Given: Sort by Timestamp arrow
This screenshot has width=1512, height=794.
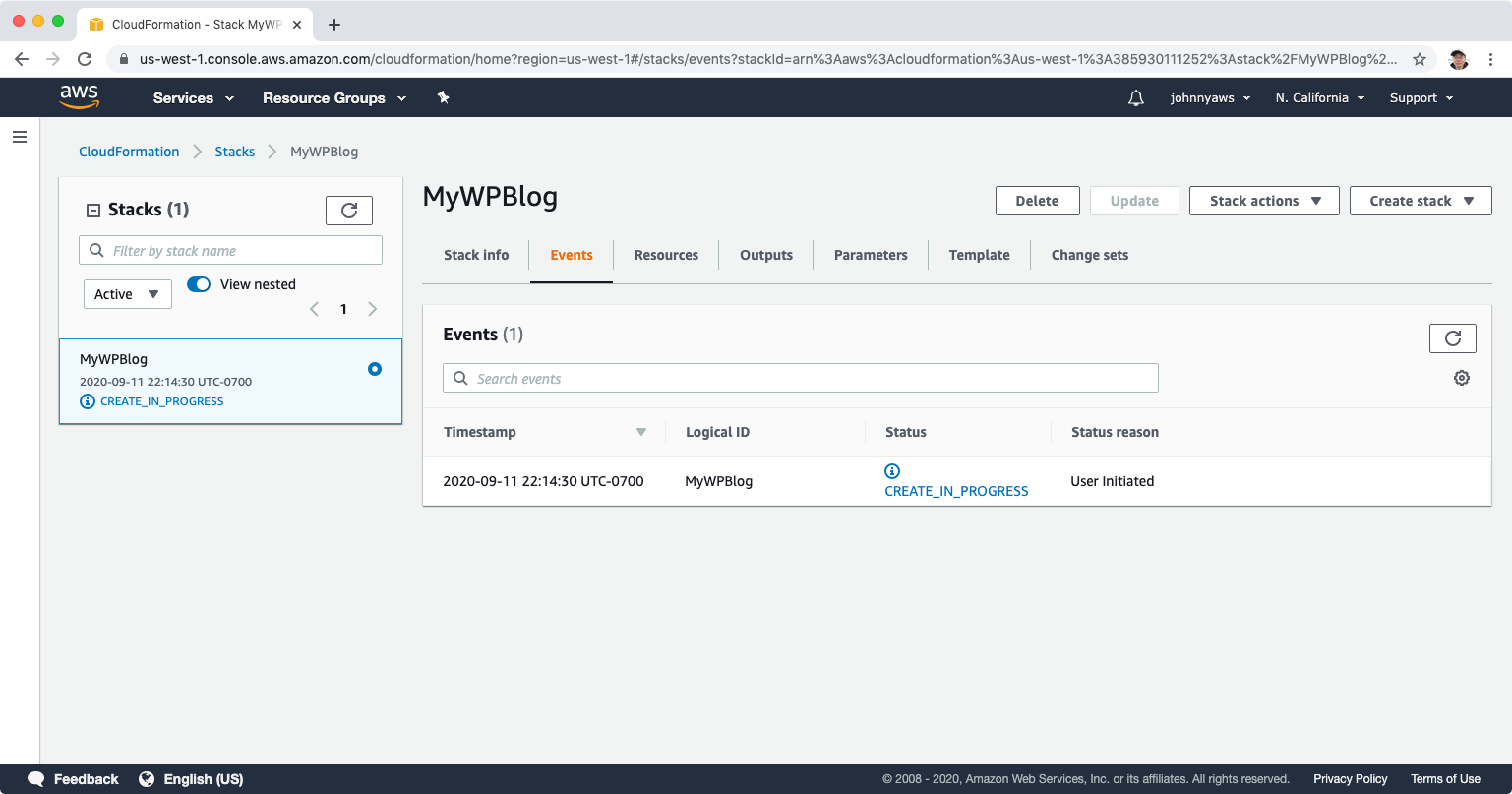Looking at the screenshot, I should click(641, 432).
